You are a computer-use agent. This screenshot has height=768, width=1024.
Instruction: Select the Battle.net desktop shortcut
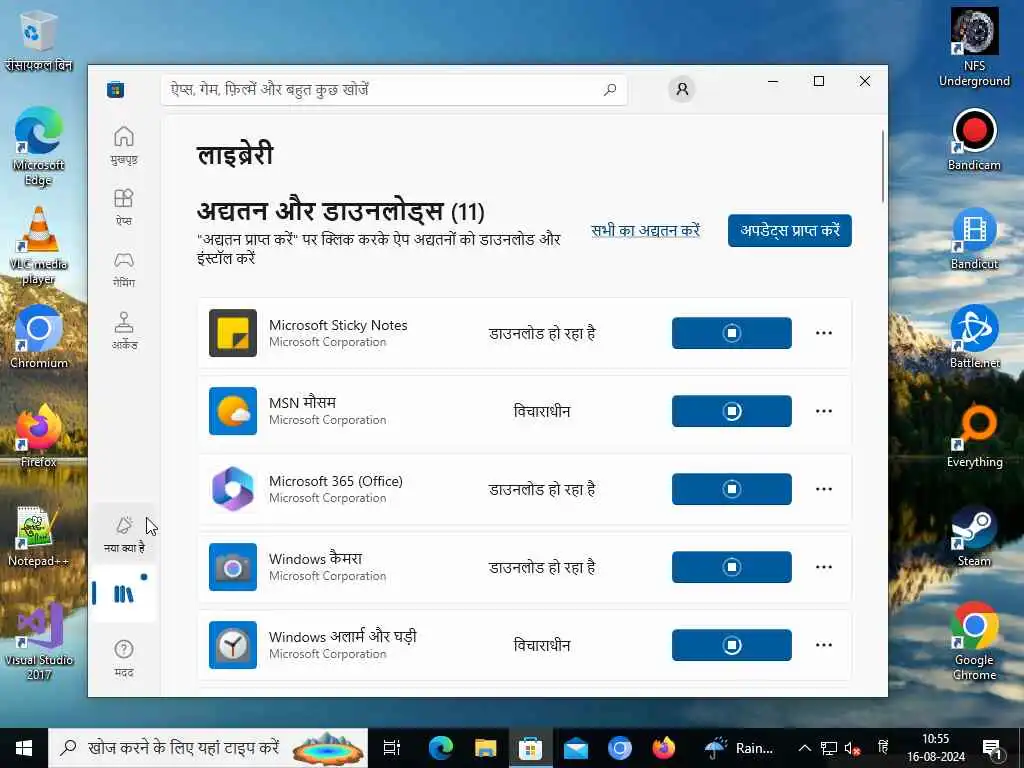[974, 337]
